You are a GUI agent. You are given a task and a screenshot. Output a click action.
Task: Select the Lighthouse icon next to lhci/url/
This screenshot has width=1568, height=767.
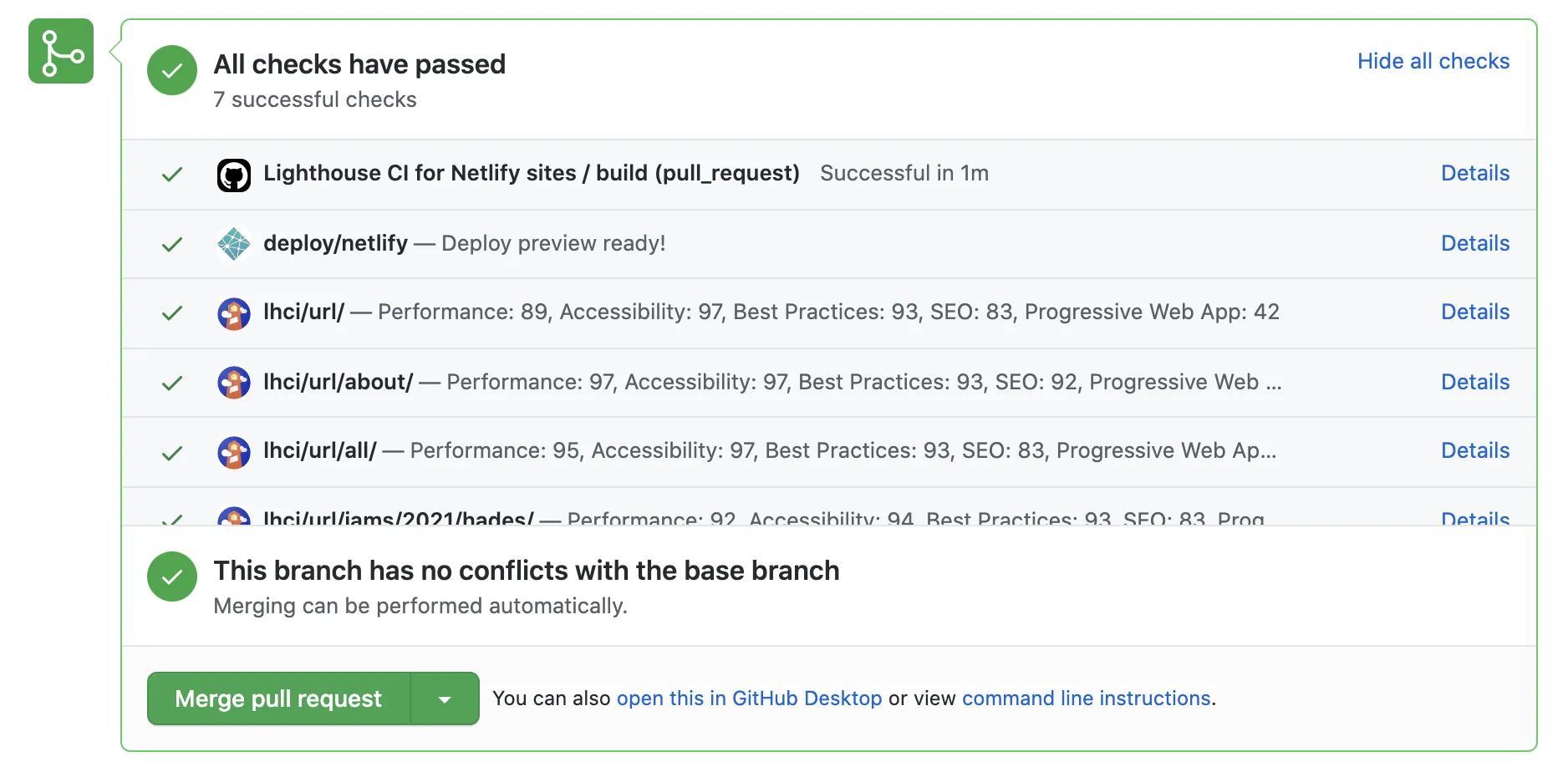234,313
